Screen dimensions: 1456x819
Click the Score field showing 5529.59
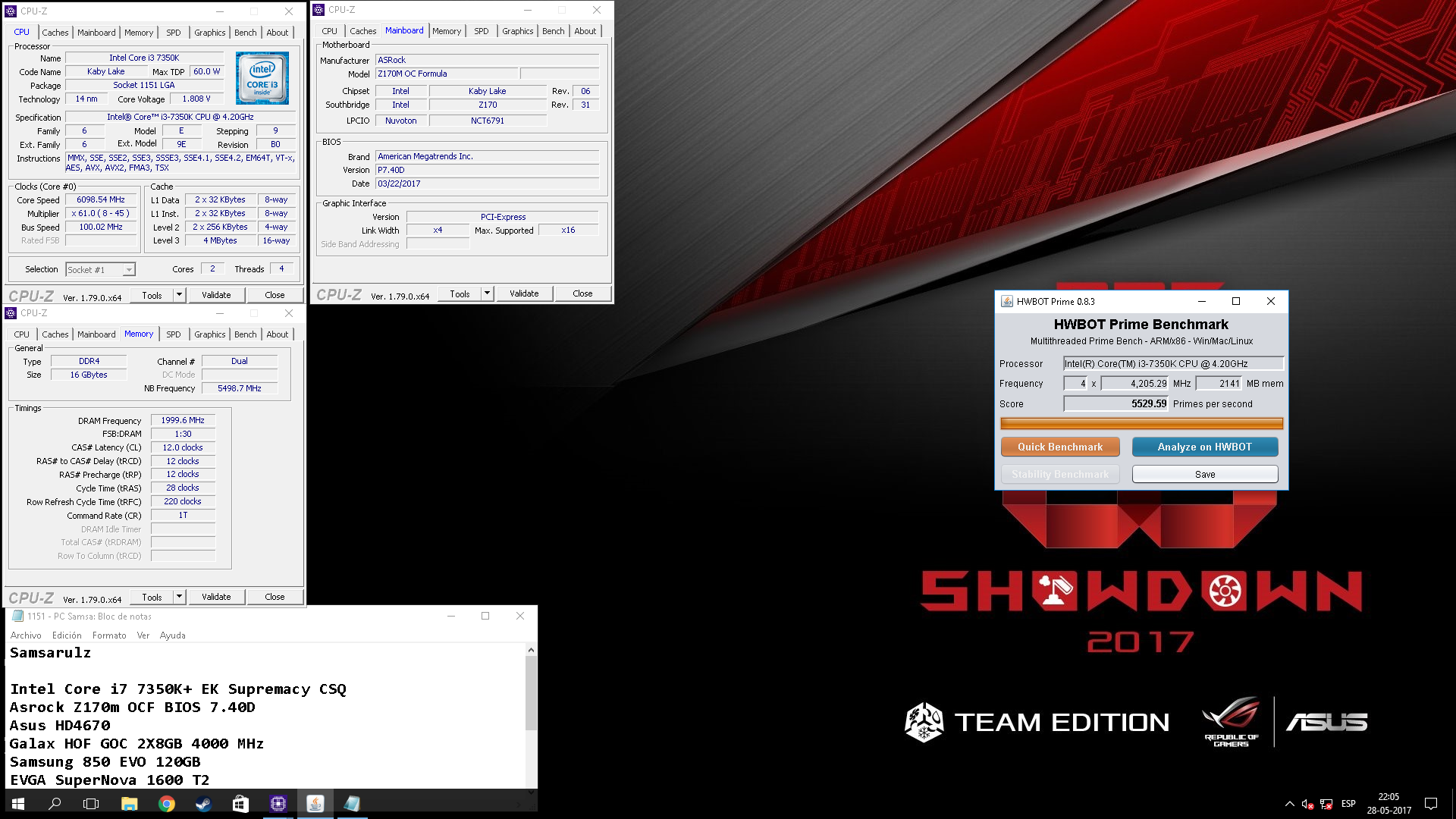1116,404
